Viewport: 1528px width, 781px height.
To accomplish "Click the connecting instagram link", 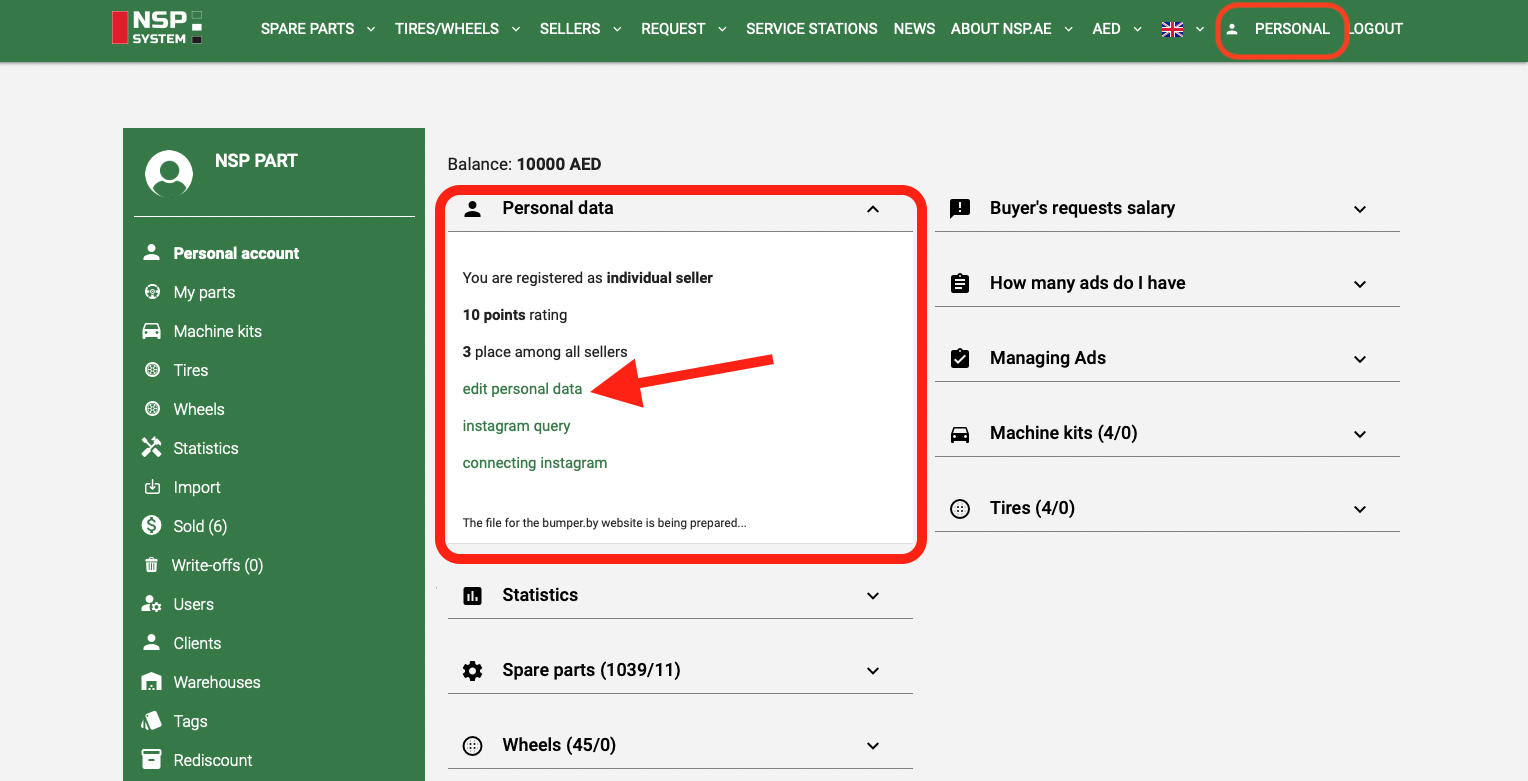I will pyautogui.click(x=535, y=463).
